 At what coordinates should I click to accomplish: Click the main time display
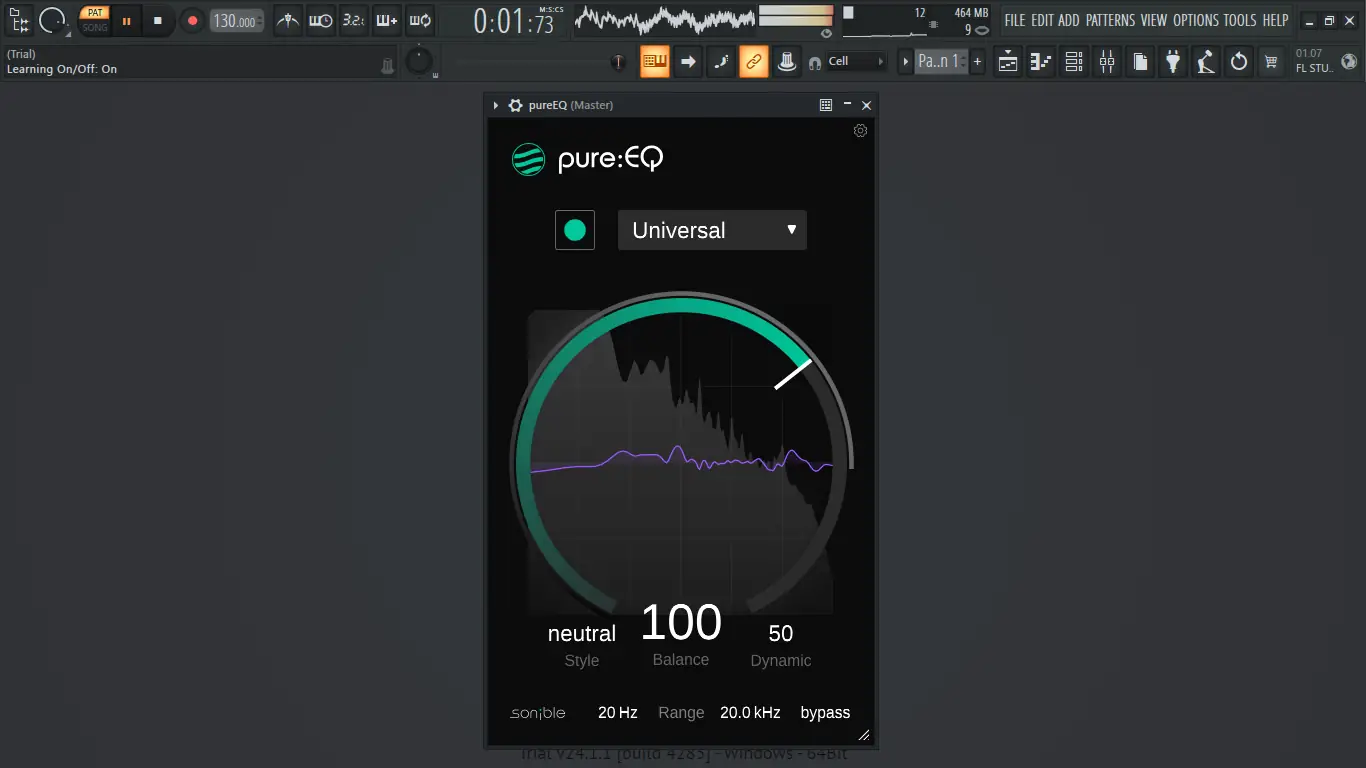514,21
